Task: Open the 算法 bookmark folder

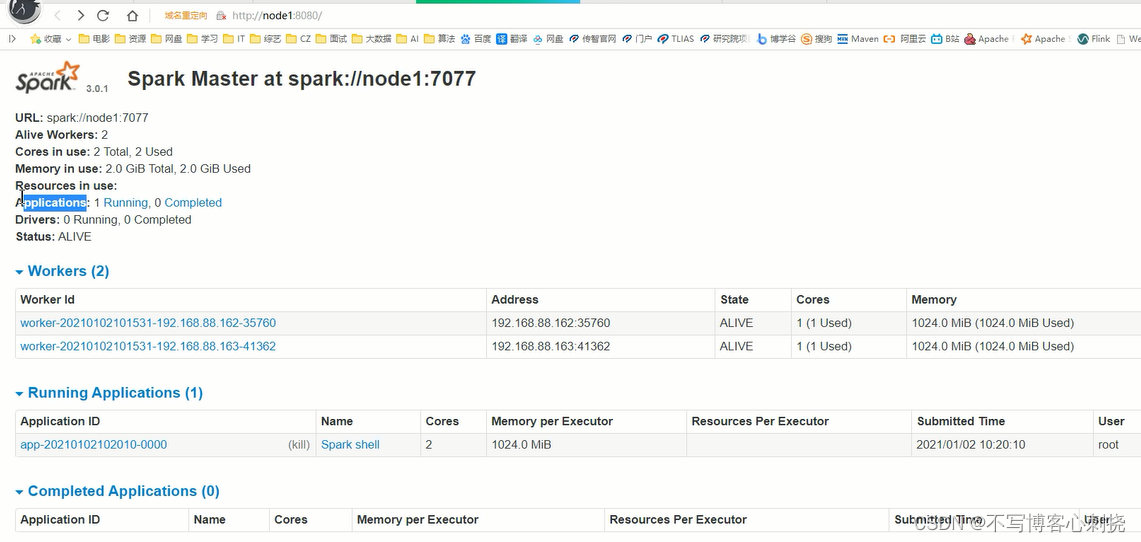Action: tap(440, 39)
